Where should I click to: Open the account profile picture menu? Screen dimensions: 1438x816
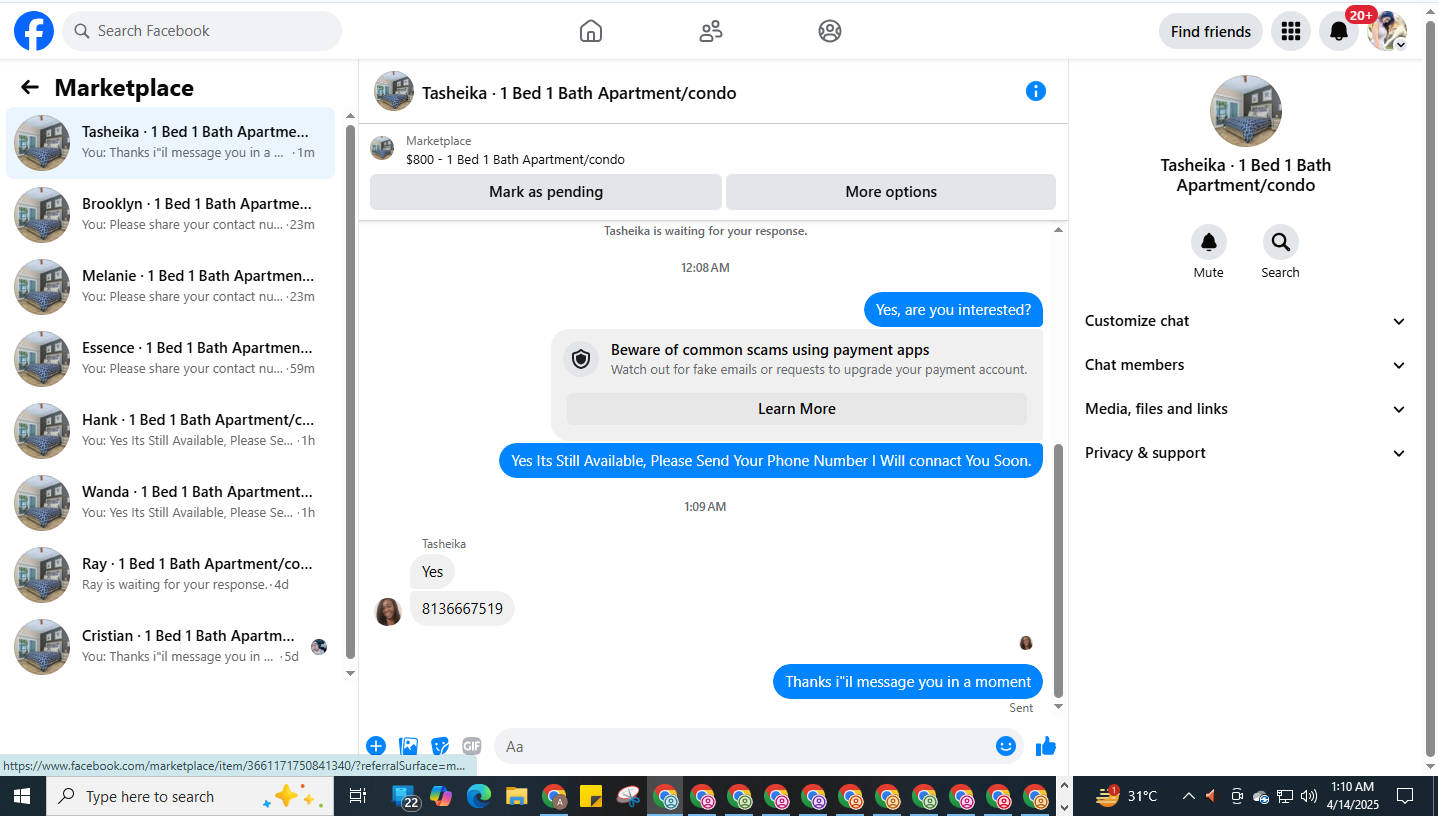1387,31
